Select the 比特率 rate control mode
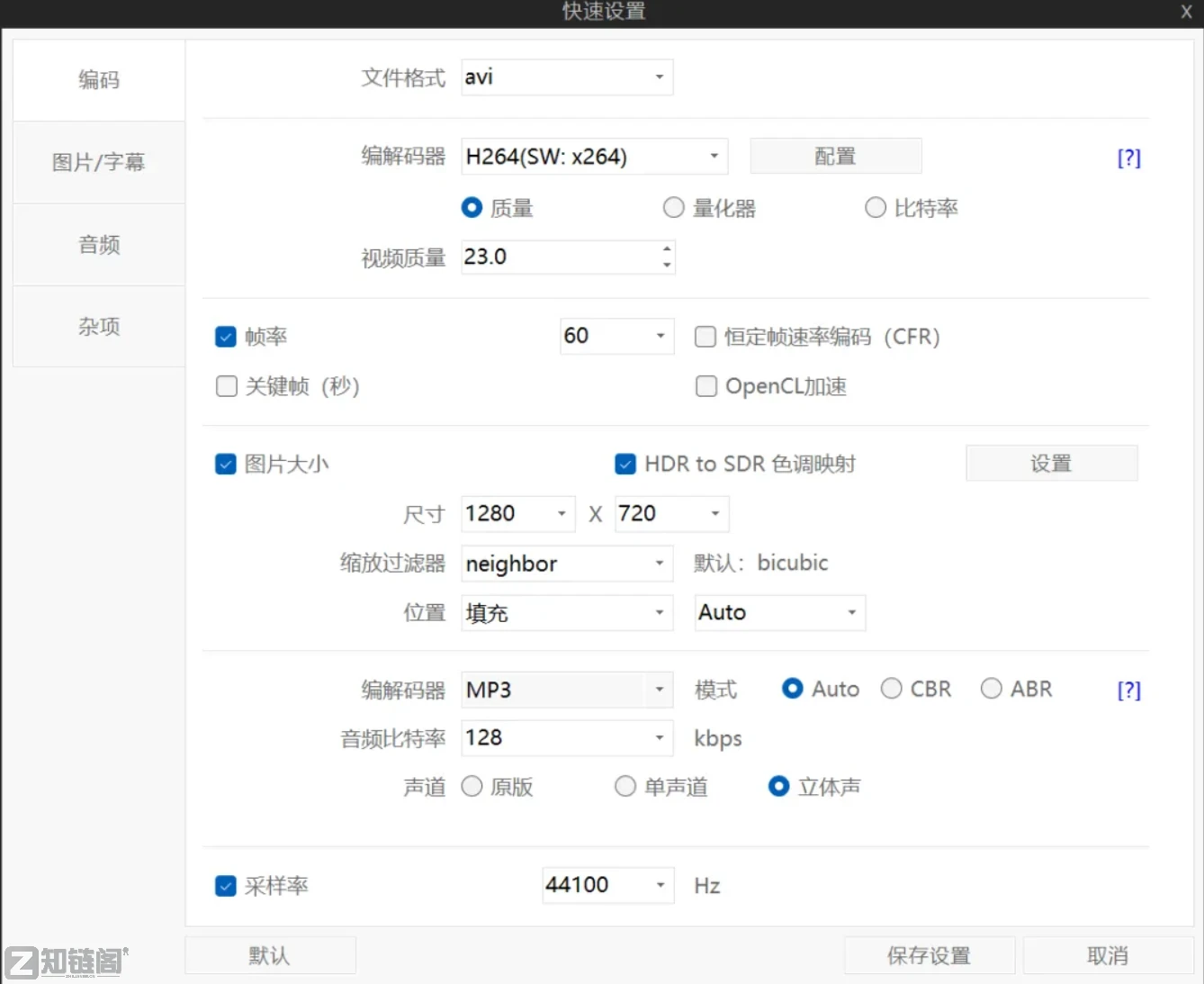This screenshot has height=984, width=1204. click(875, 207)
